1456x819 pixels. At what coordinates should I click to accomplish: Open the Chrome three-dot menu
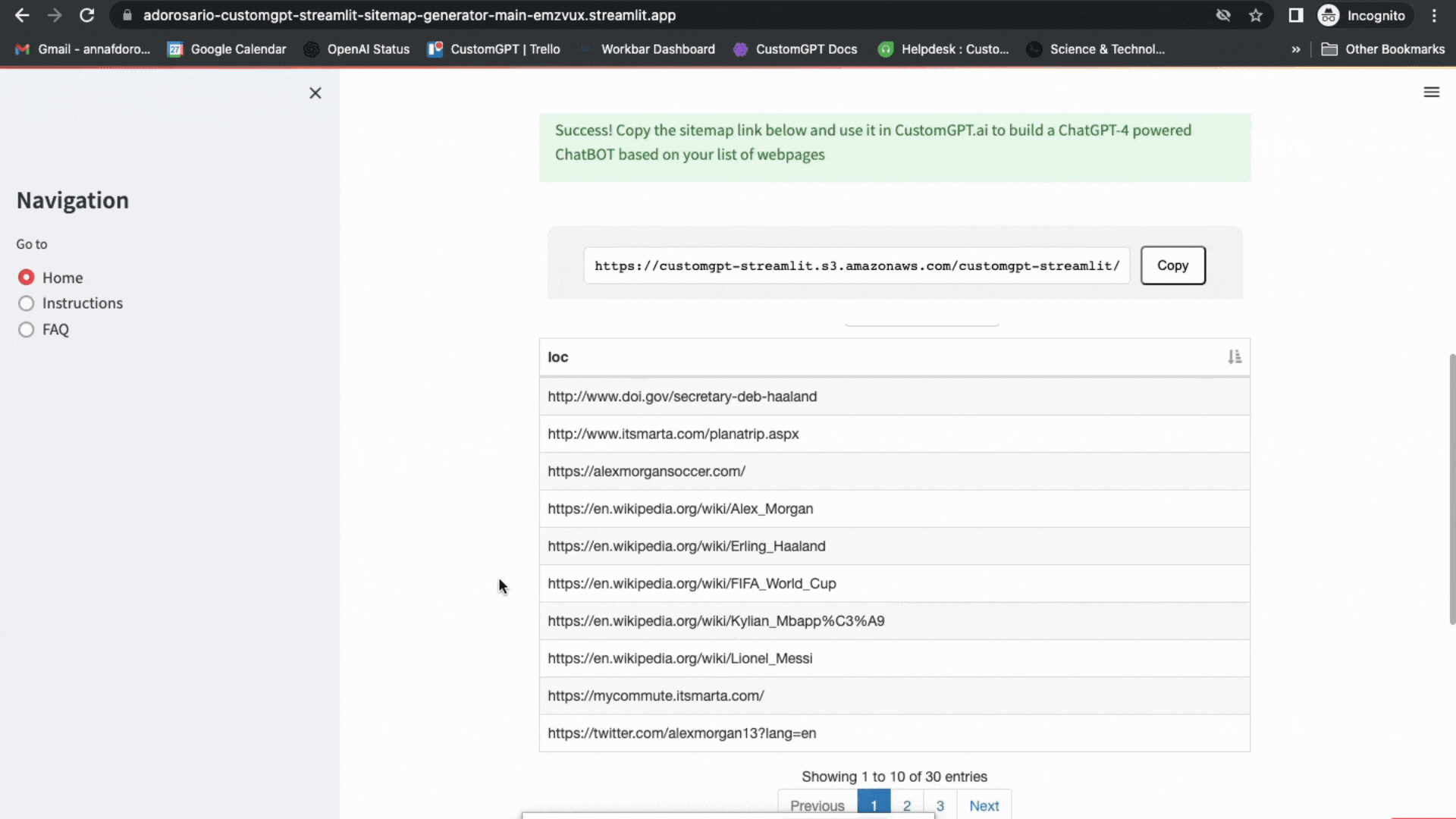(x=1434, y=15)
